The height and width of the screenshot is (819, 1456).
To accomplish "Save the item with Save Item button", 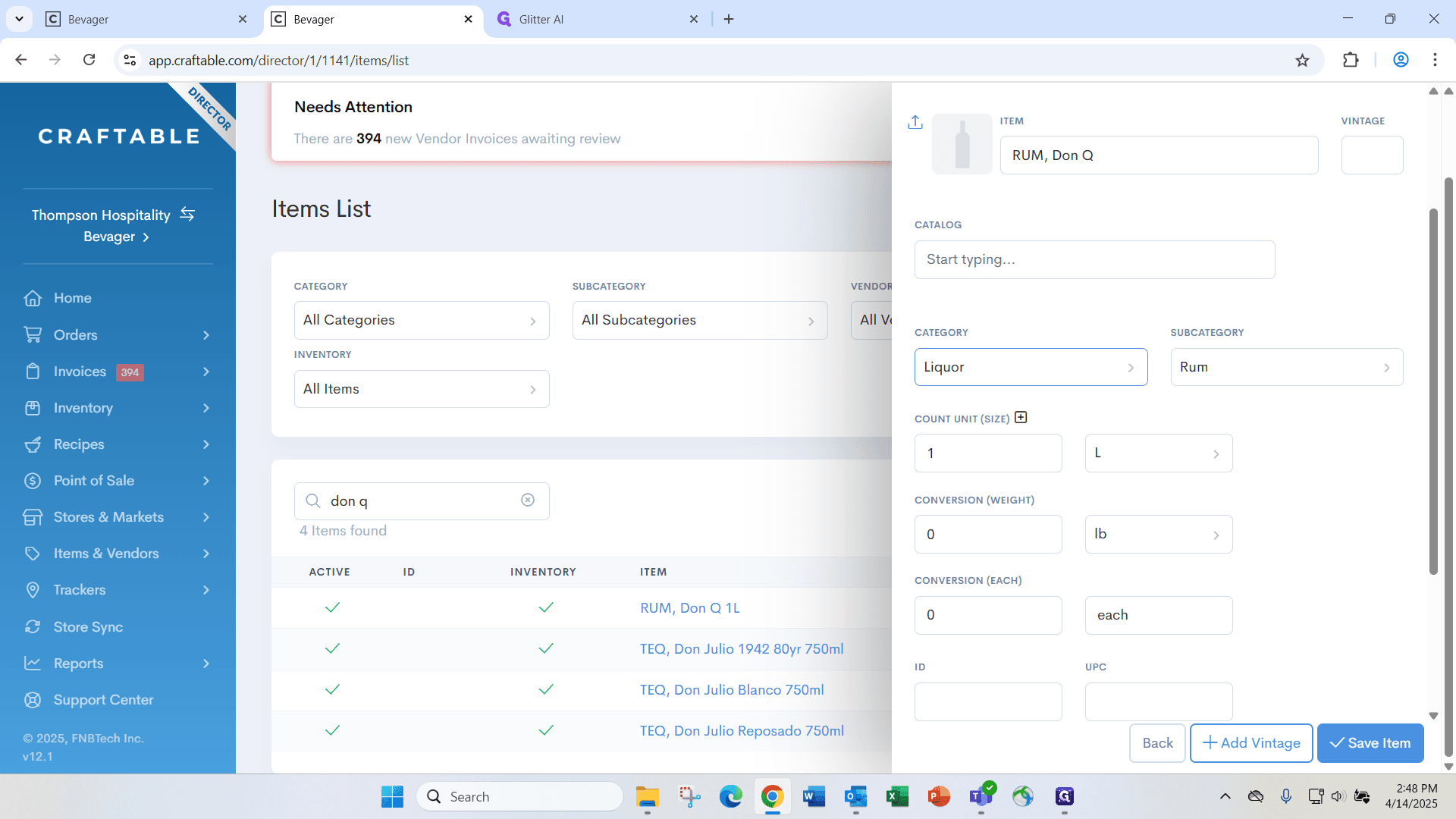I will 1370,743.
